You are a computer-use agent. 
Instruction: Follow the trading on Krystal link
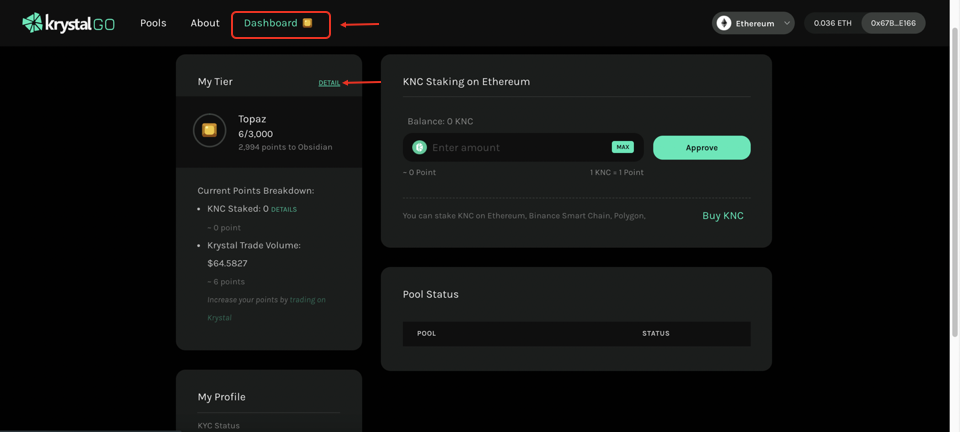tap(307, 300)
